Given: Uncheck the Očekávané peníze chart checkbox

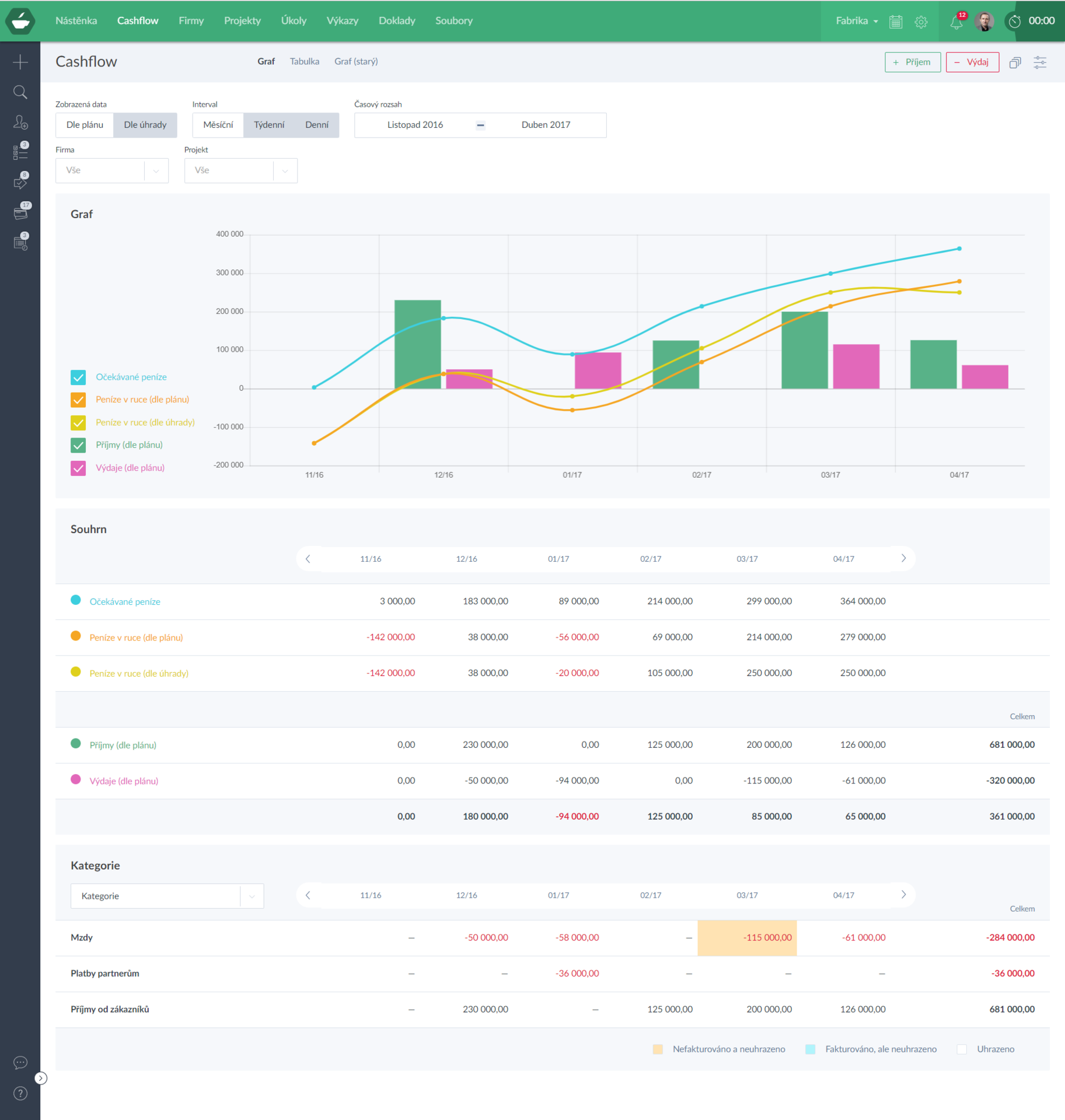Looking at the screenshot, I should (x=78, y=377).
